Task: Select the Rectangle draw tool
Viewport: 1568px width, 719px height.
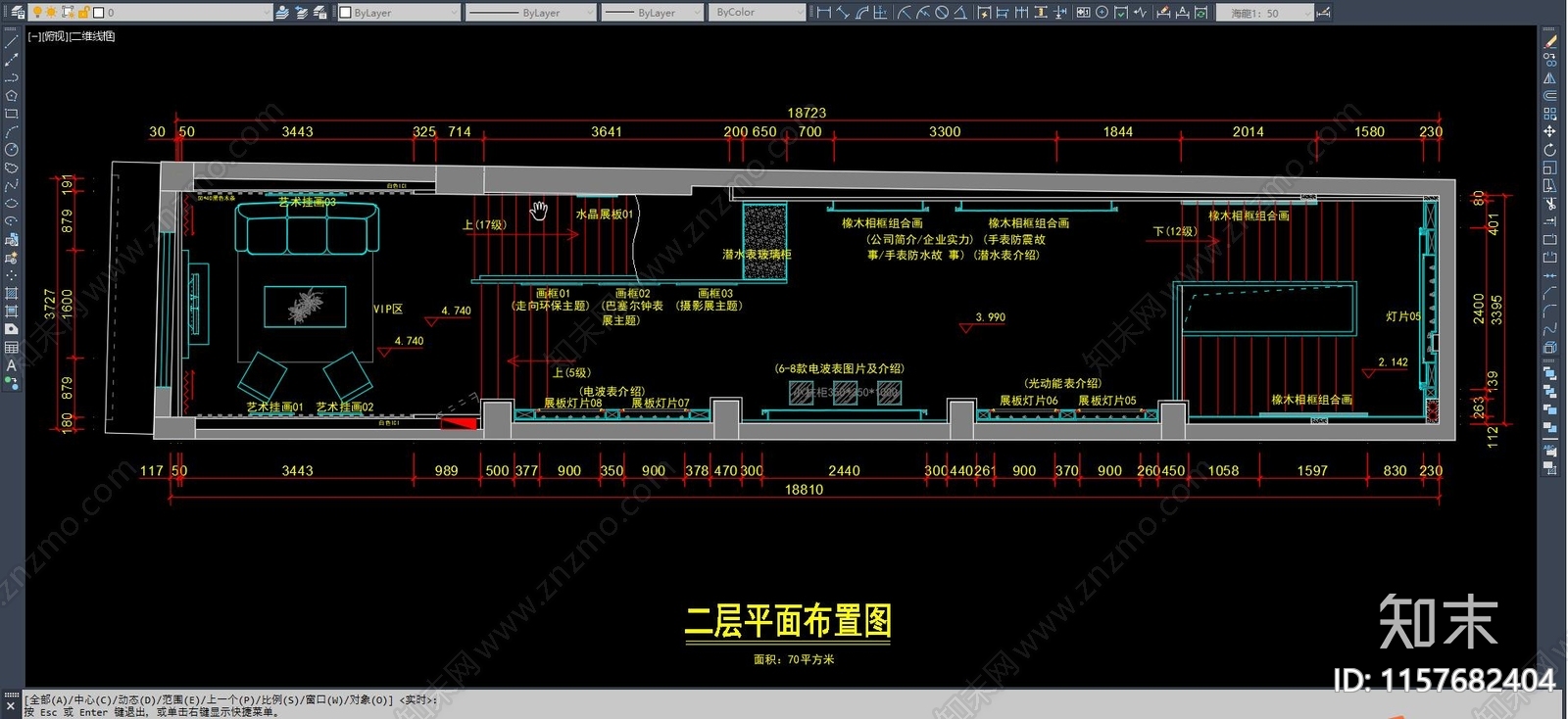Action: click(12, 113)
